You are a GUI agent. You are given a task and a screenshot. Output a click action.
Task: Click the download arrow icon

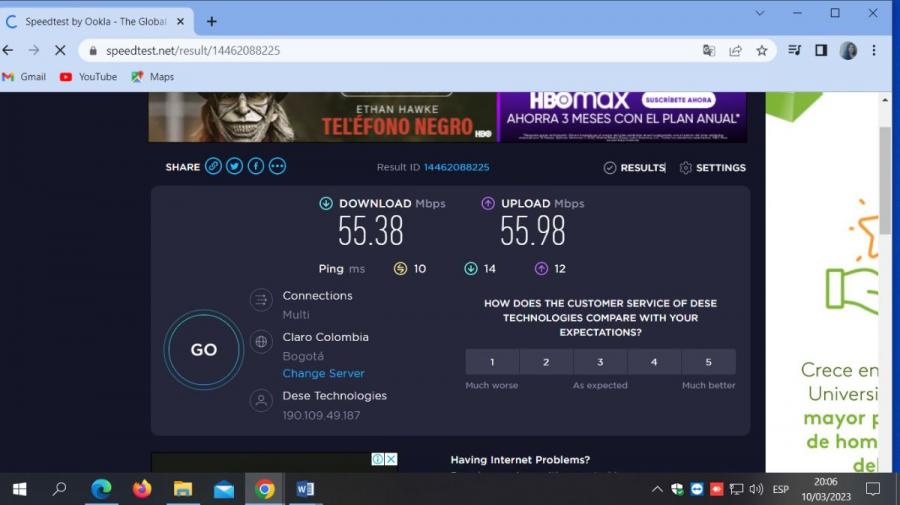[325, 203]
